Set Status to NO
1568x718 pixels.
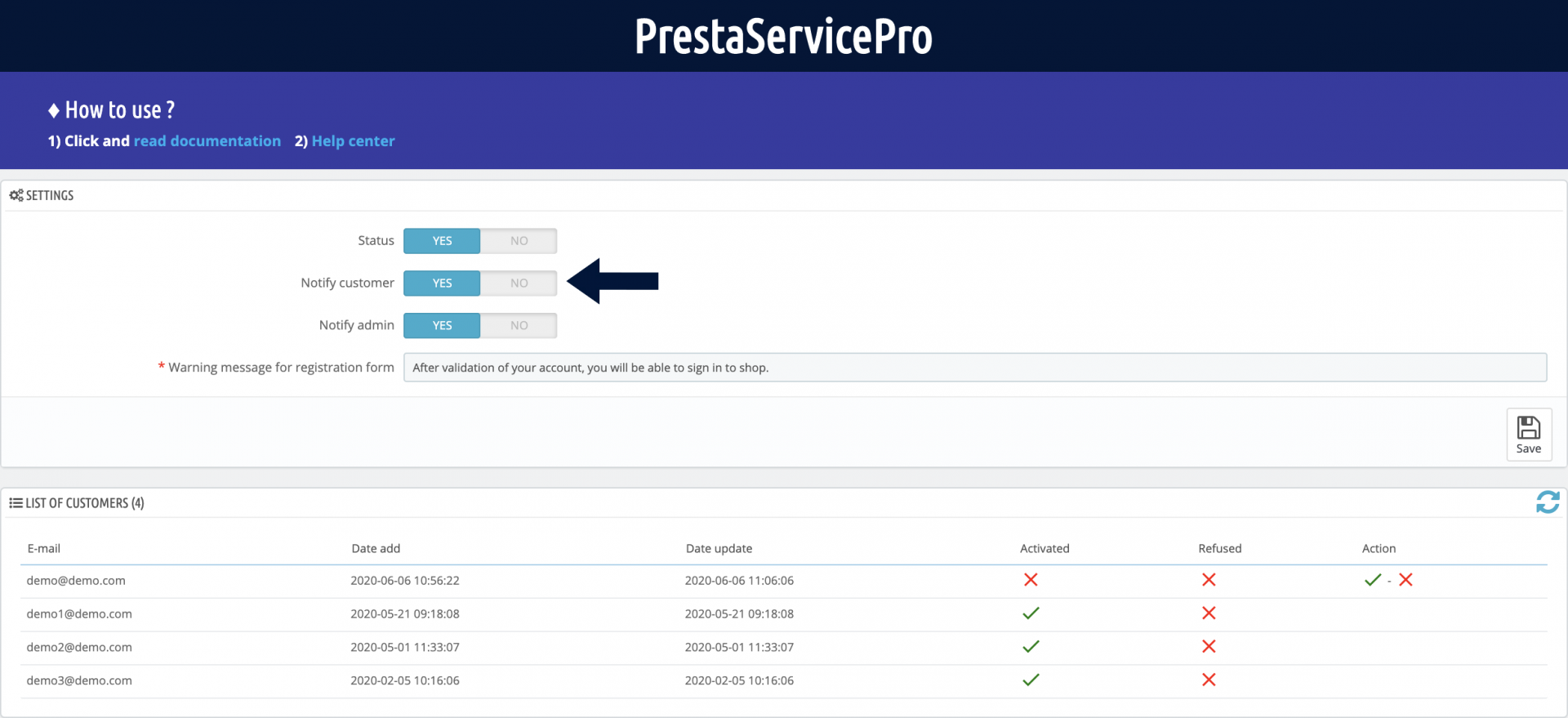pos(519,241)
